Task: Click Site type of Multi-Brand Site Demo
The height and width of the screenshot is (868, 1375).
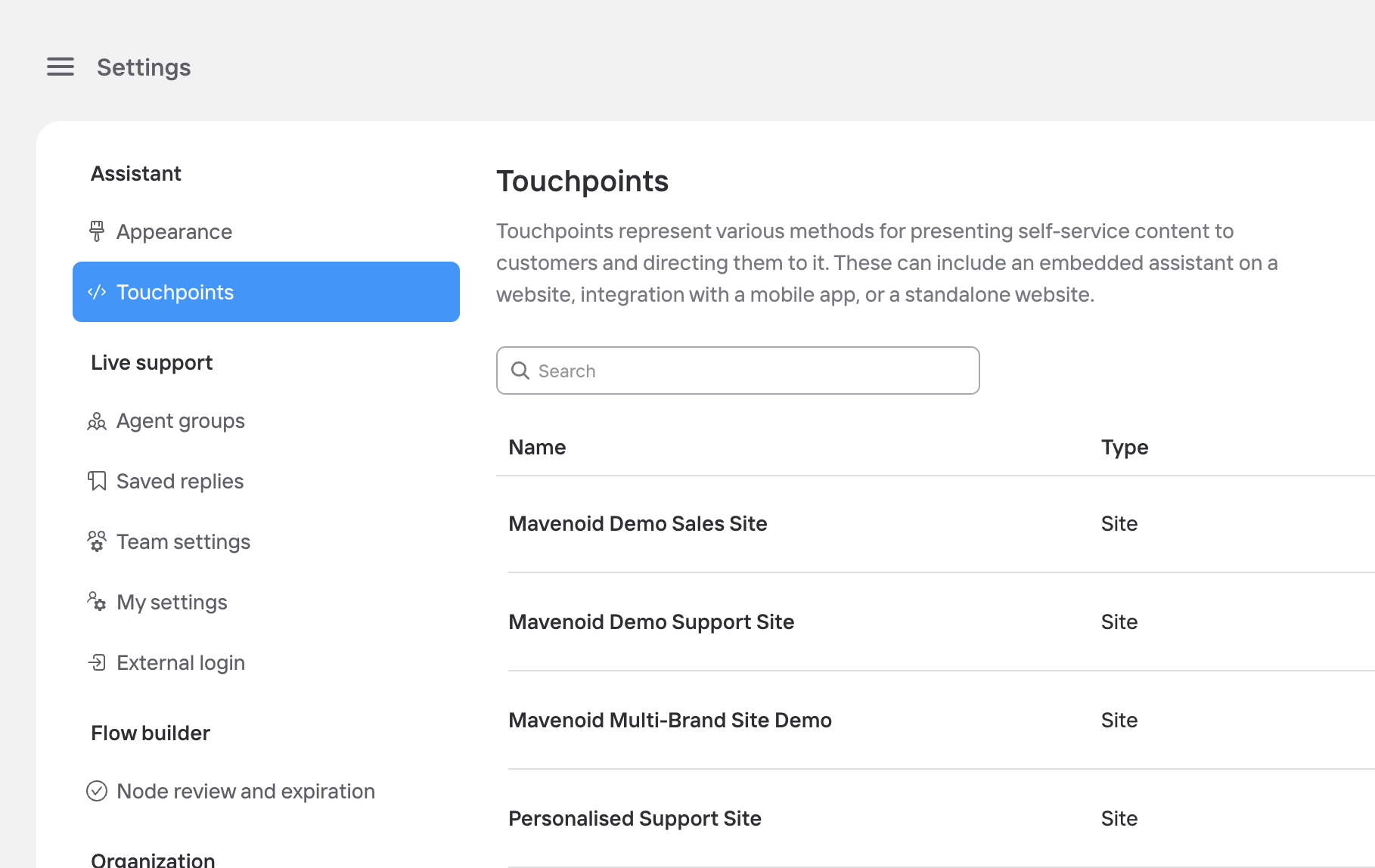Action: coord(1119,720)
